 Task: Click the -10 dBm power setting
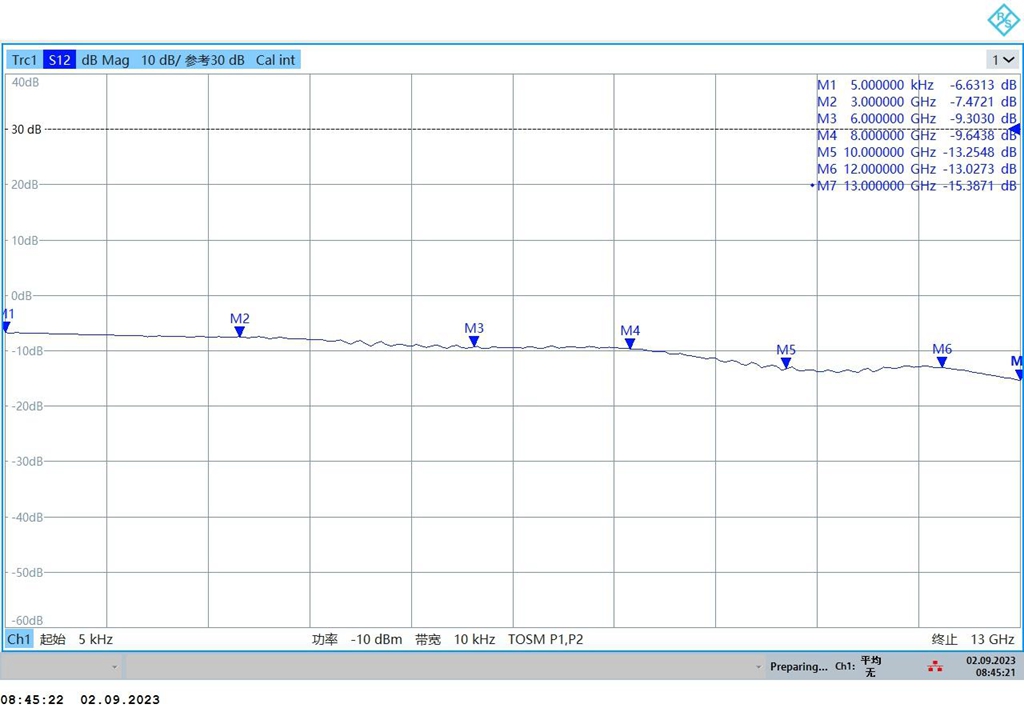coord(376,639)
